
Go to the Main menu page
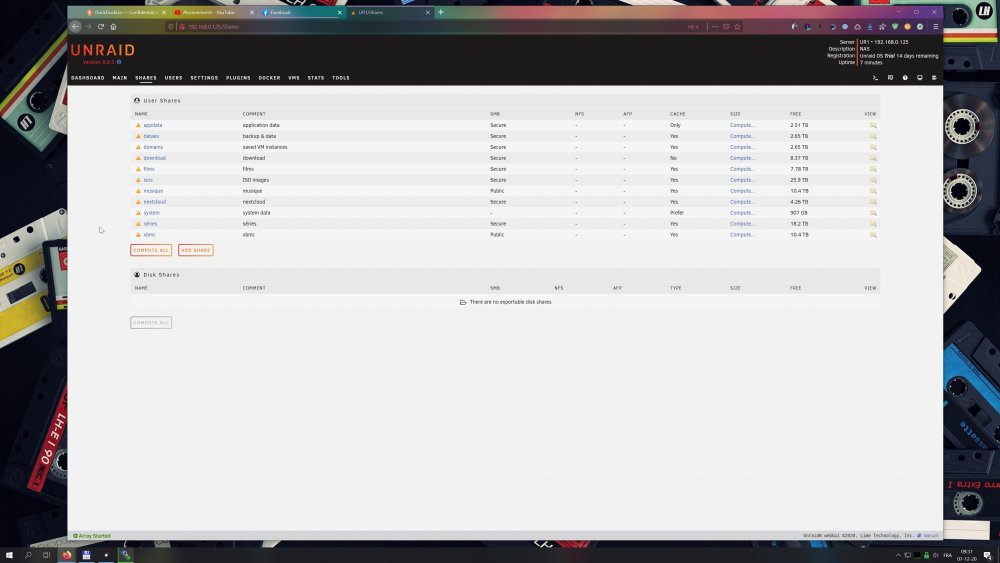120,78
